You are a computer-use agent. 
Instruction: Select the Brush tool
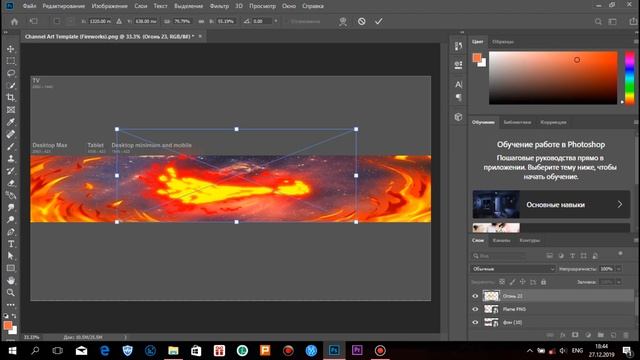(x=11, y=147)
